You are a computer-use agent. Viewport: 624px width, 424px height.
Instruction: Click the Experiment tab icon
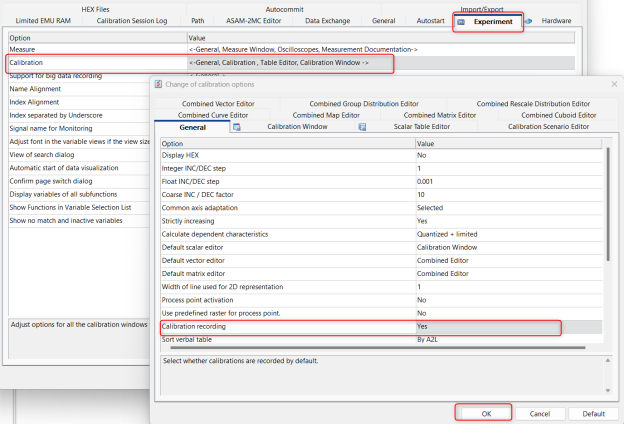[x=461, y=22]
